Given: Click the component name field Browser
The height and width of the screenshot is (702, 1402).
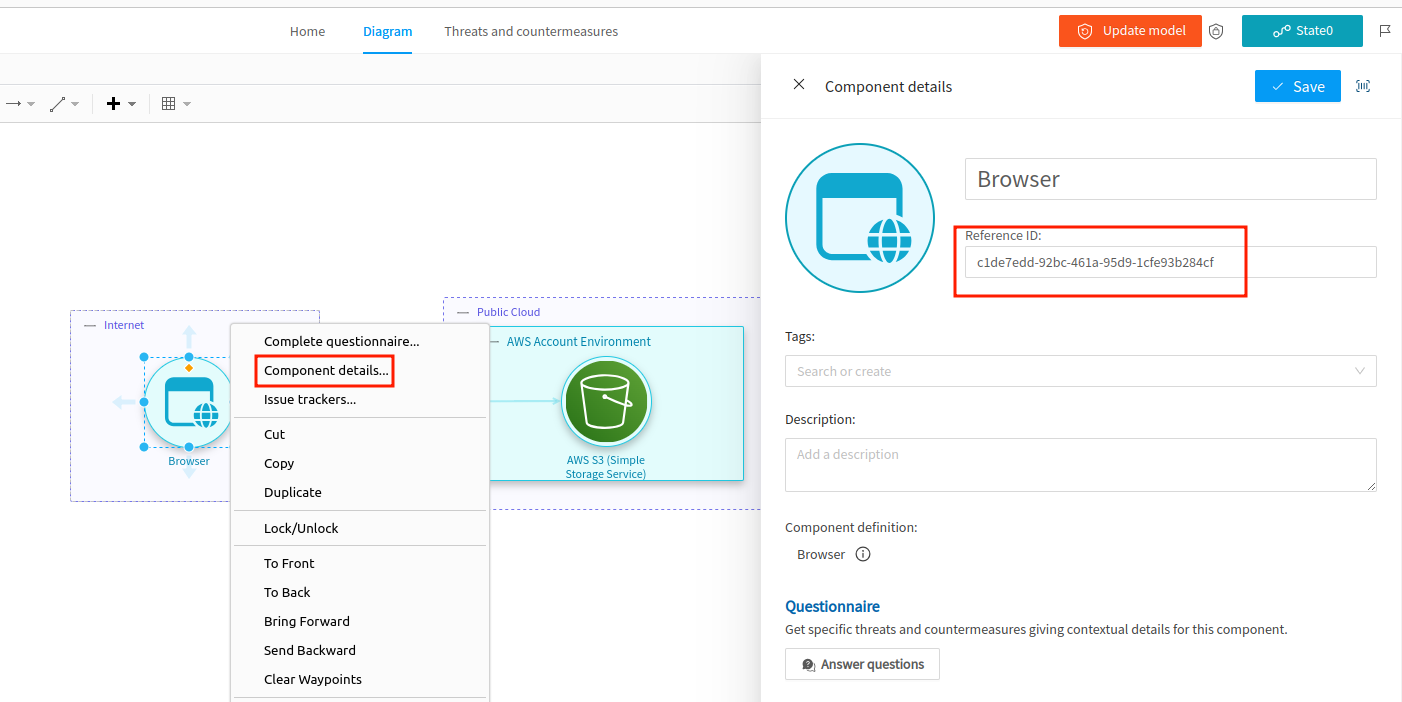Looking at the screenshot, I should [x=1171, y=179].
